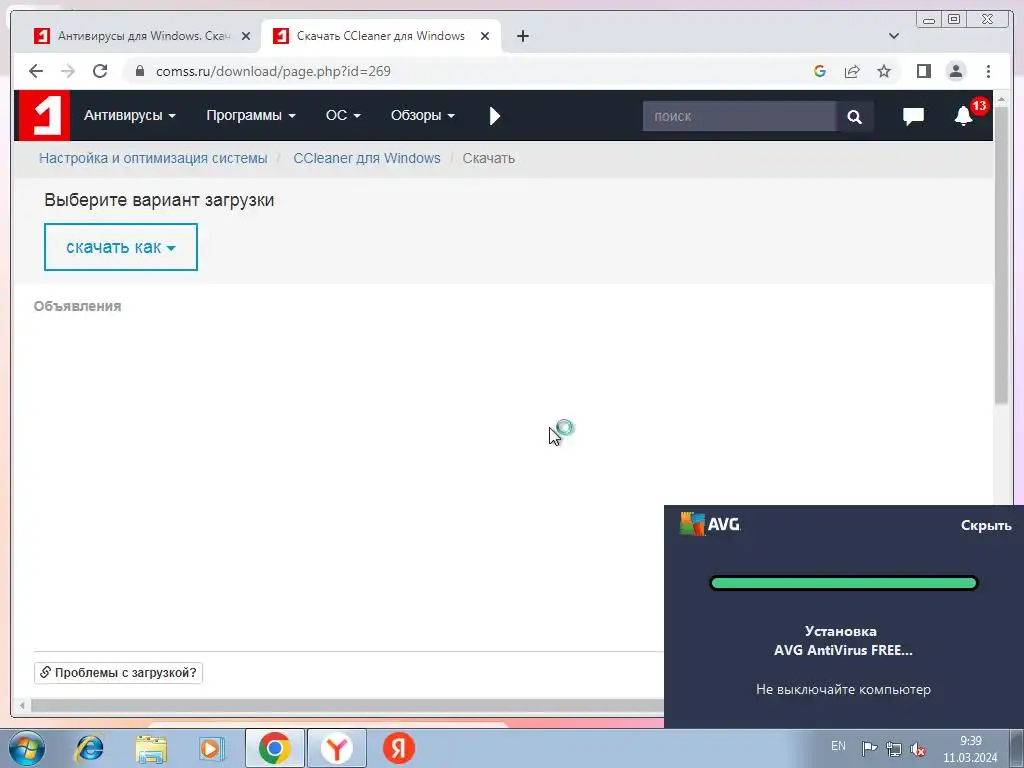The width and height of the screenshot is (1024, 768).
Task: Click the AVG logo in installer popup
Action: pos(710,524)
